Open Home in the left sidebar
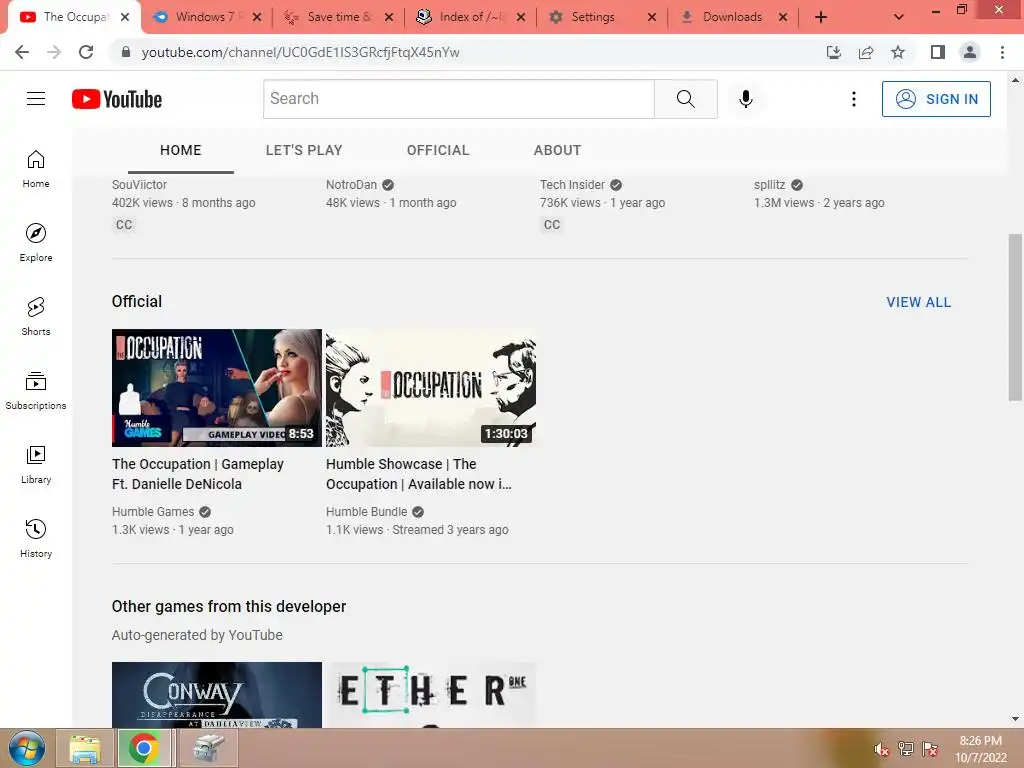This screenshot has width=1024, height=768. coord(36,169)
